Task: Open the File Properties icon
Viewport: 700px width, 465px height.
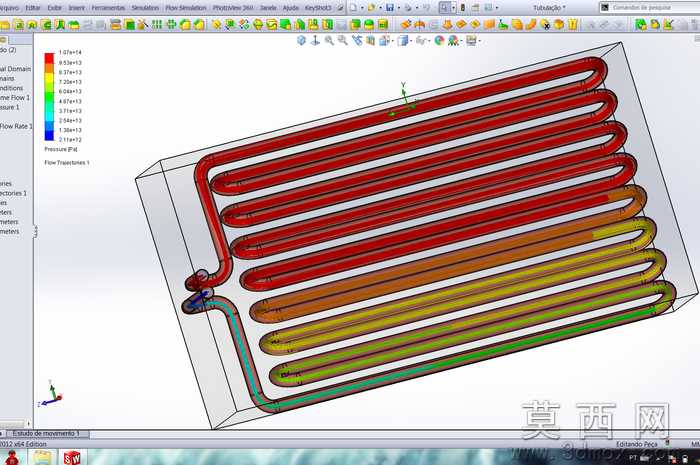Action: pyautogui.click(x=475, y=8)
